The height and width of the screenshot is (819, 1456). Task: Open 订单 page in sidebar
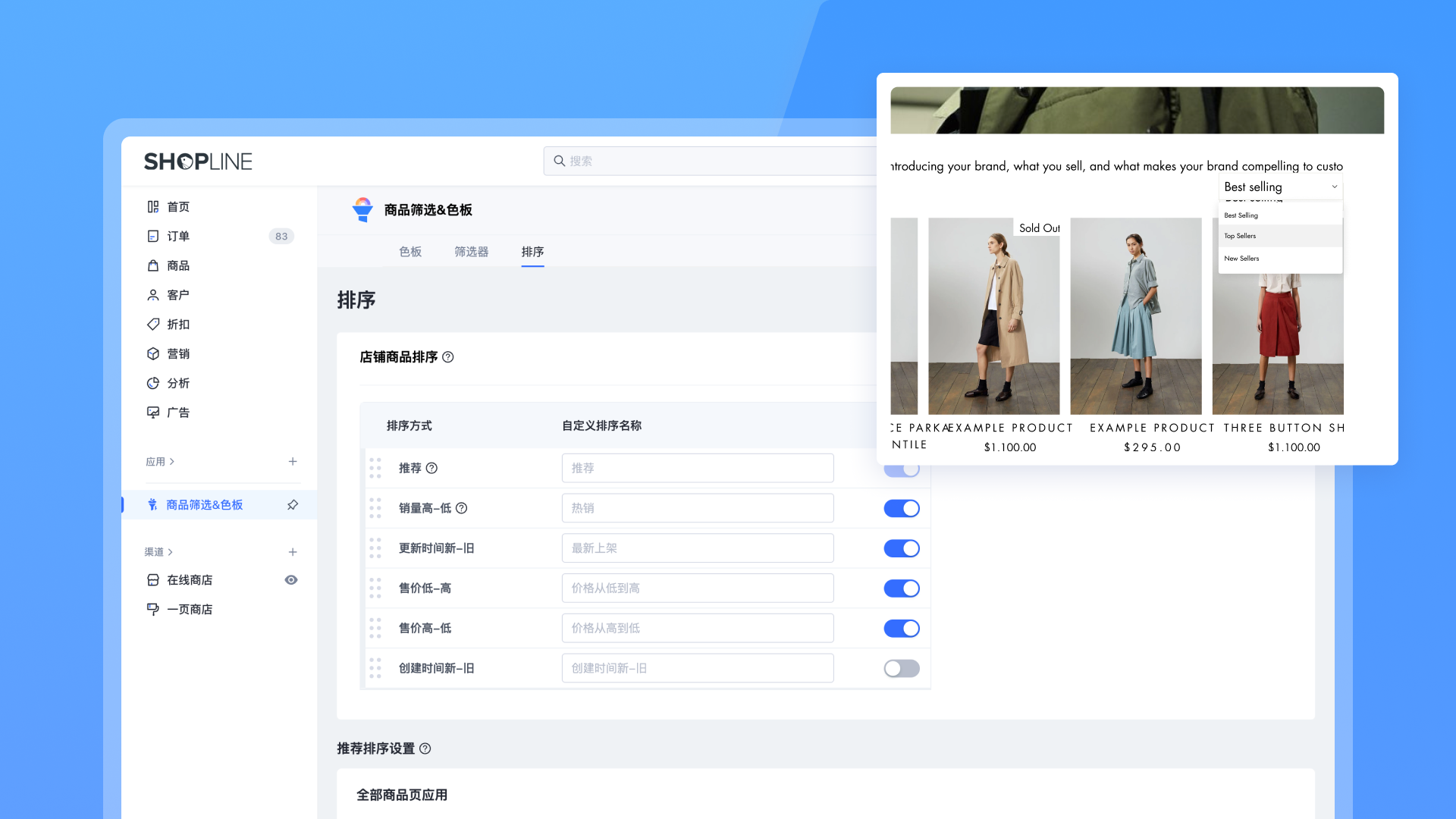tap(178, 237)
